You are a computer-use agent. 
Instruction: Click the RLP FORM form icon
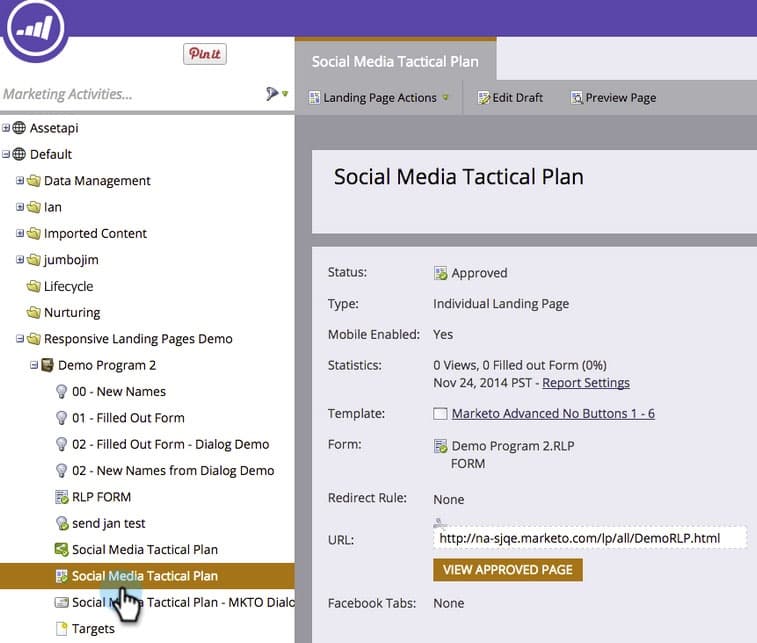61,497
